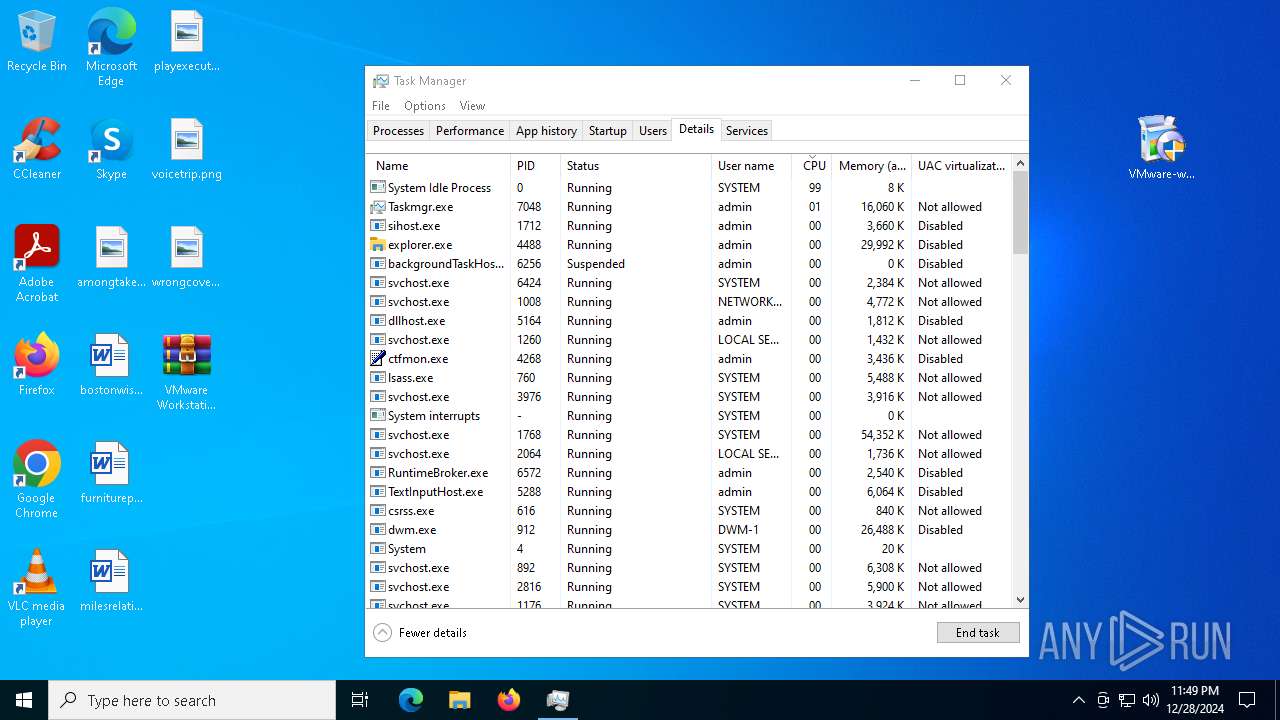Select the RuntimeBroker.exe process
1280x720 pixels.
tap(689, 473)
